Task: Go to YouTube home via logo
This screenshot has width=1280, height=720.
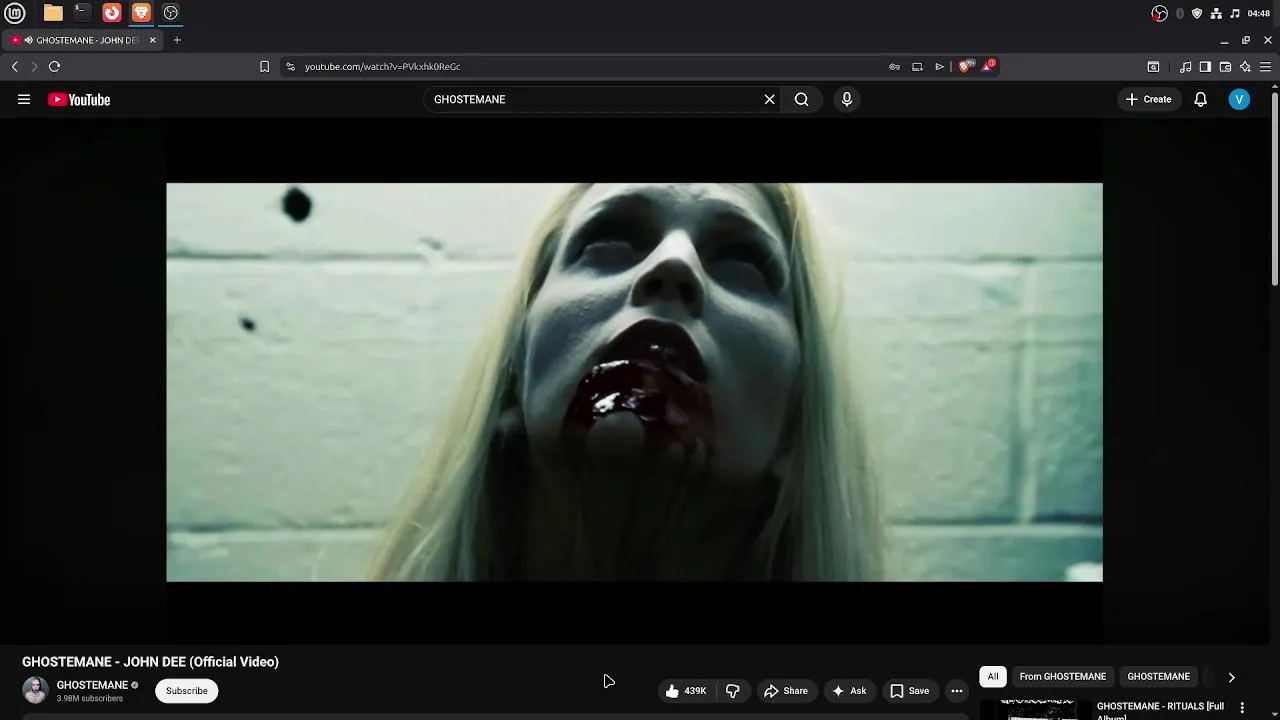Action: 79,99
